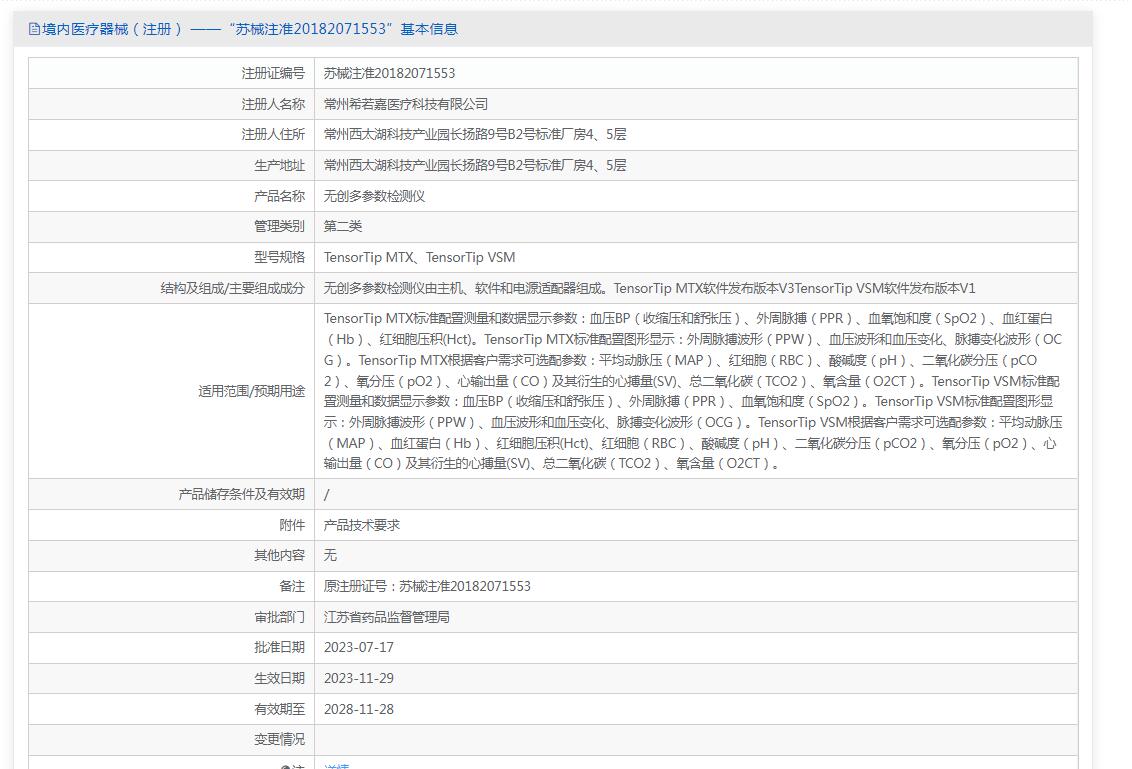Select the value TensorTip MTX、TensorTip VSM
Image resolution: width=1132 pixels, height=769 pixels.
coord(419,257)
